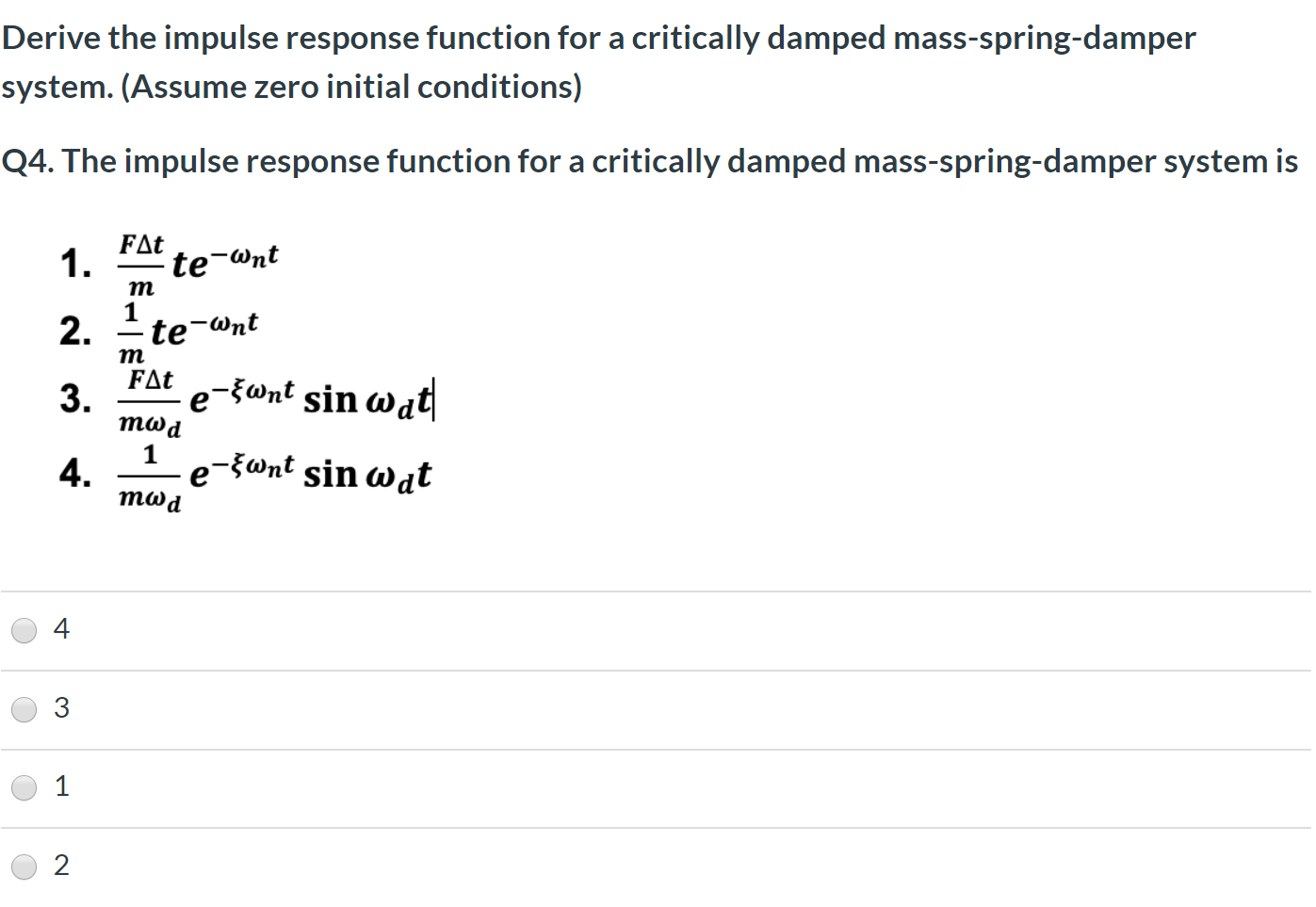Select radio button for answer 1
The width and height of the screenshot is (1316, 907).
click(24, 787)
